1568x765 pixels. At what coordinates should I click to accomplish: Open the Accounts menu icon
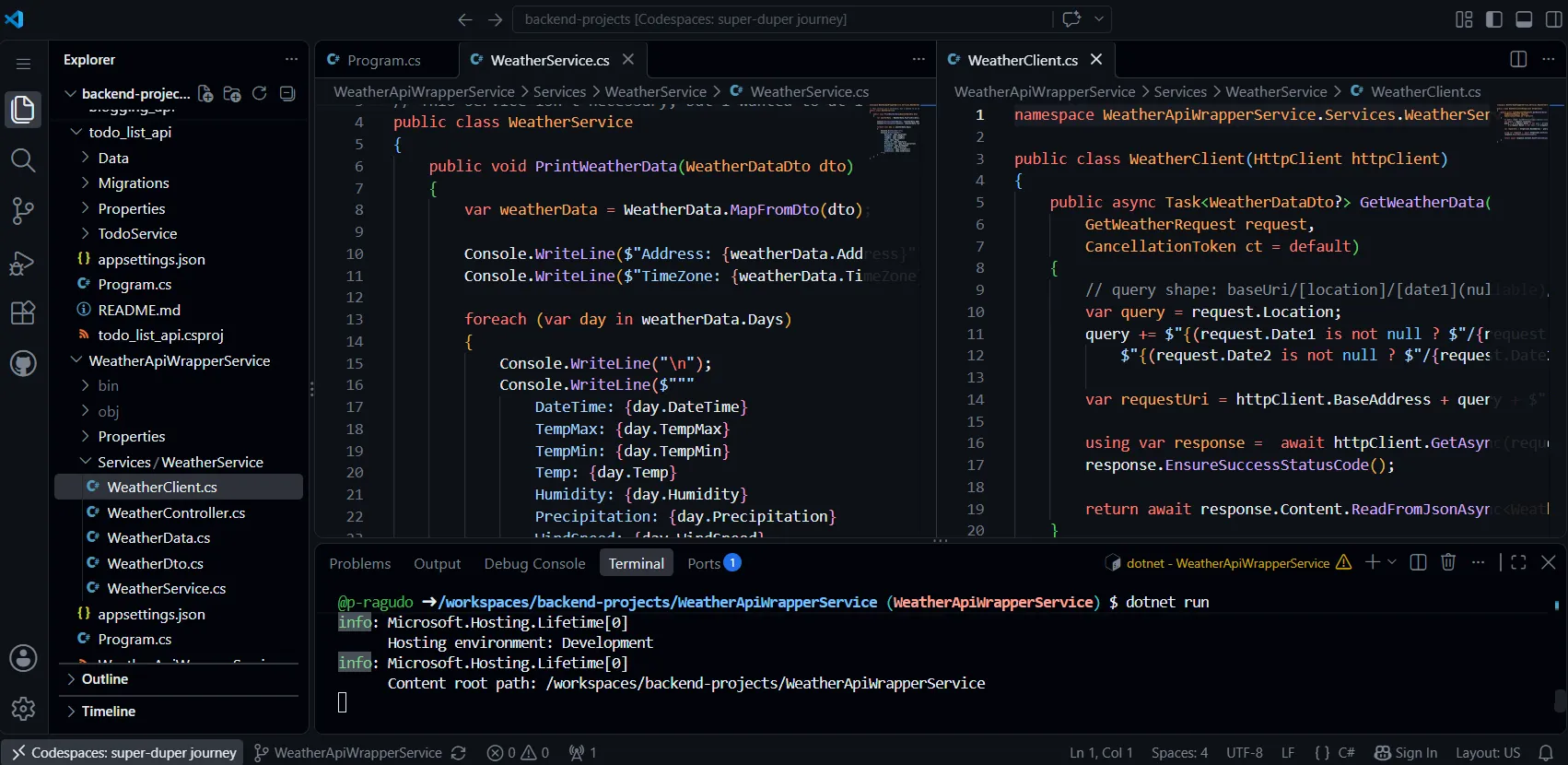(x=23, y=658)
